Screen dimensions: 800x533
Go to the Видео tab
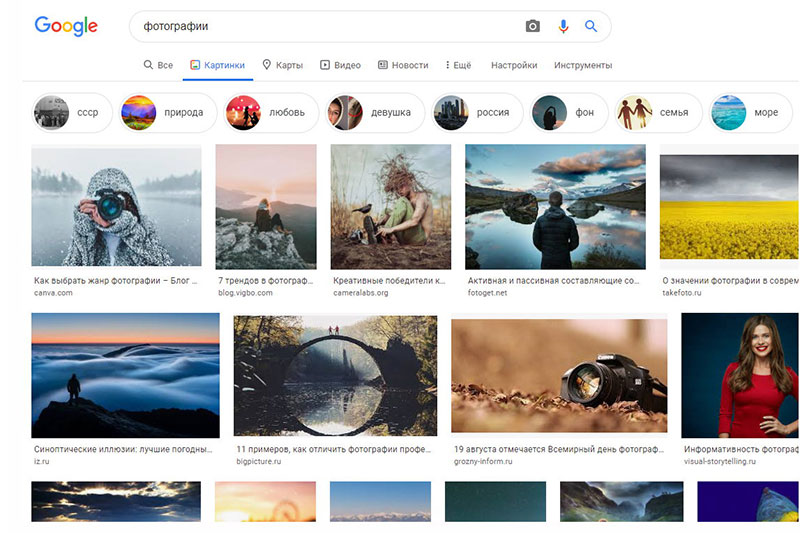[340, 65]
